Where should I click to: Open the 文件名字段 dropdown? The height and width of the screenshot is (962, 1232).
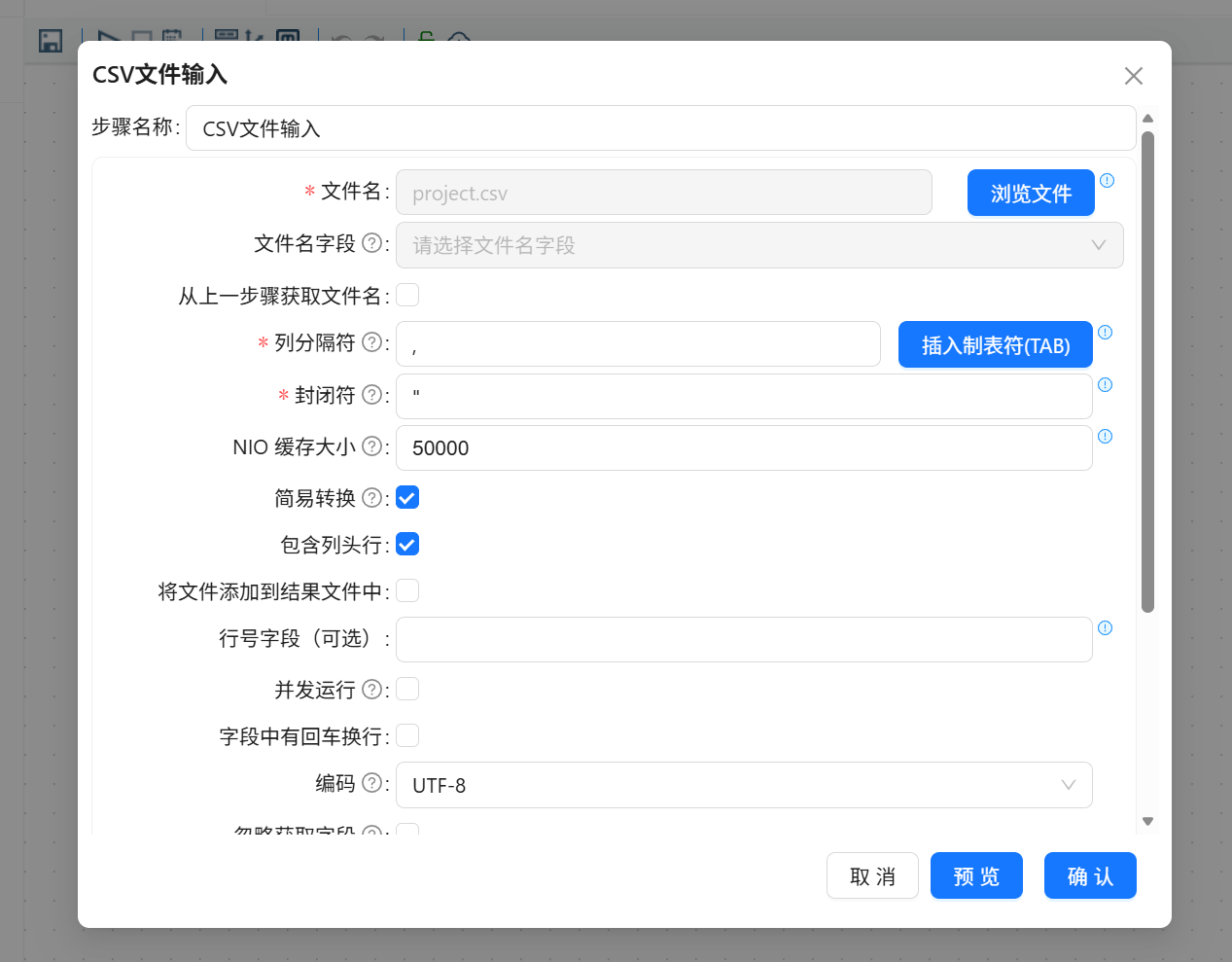(759, 245)
